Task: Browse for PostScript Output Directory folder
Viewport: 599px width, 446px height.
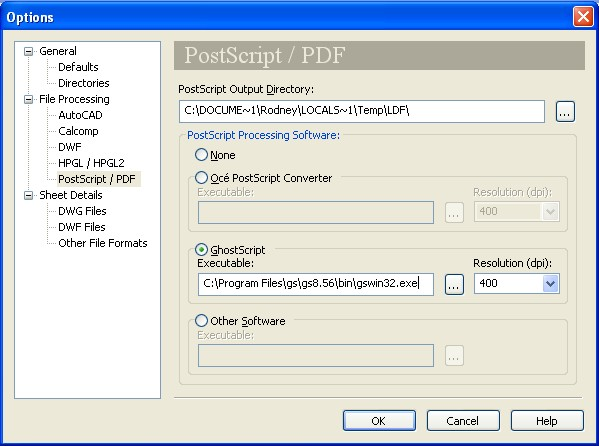Action: (x=565, y=112)
